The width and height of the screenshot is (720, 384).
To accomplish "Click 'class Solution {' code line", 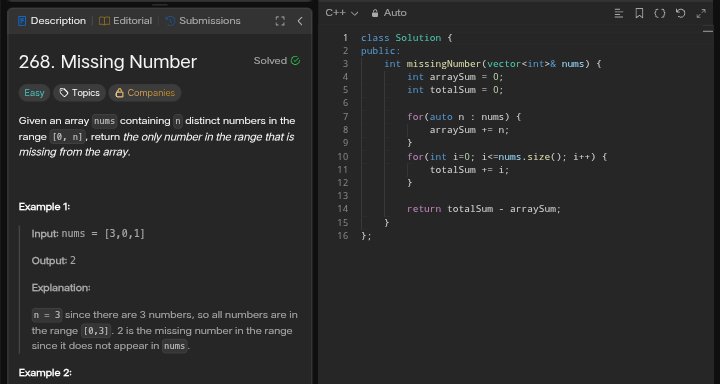I will coord(406,38).
